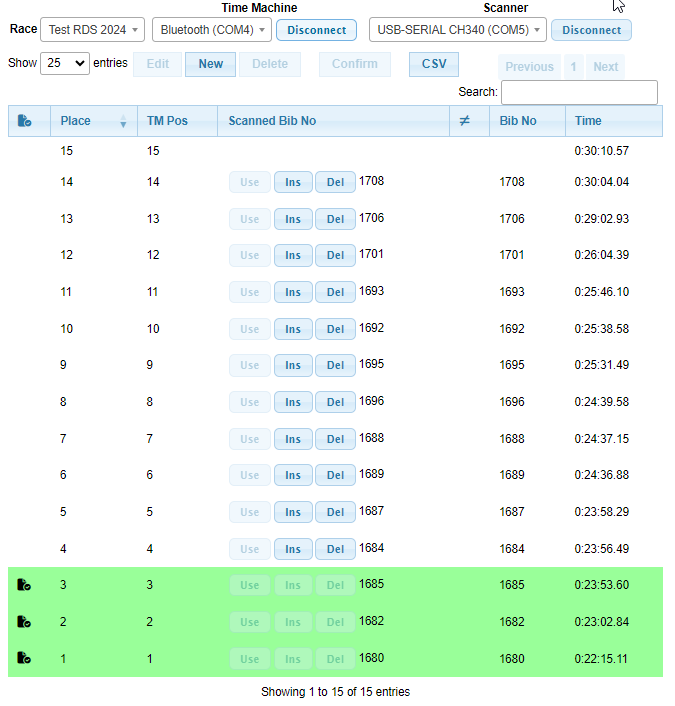Screen dimensions: 675x706
Task: Click Del for scanned bib 1689
Action: pos(335,475)
